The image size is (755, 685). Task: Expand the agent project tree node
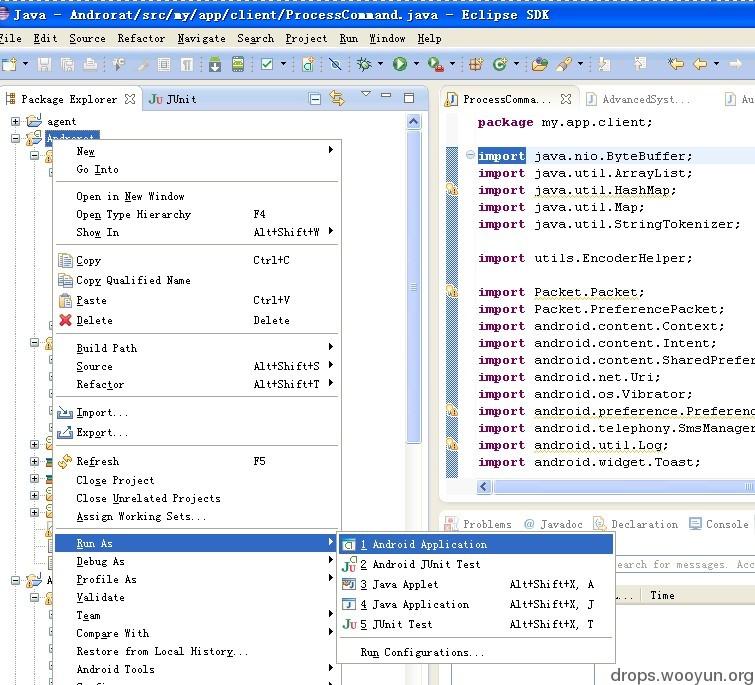coord(15,121)
